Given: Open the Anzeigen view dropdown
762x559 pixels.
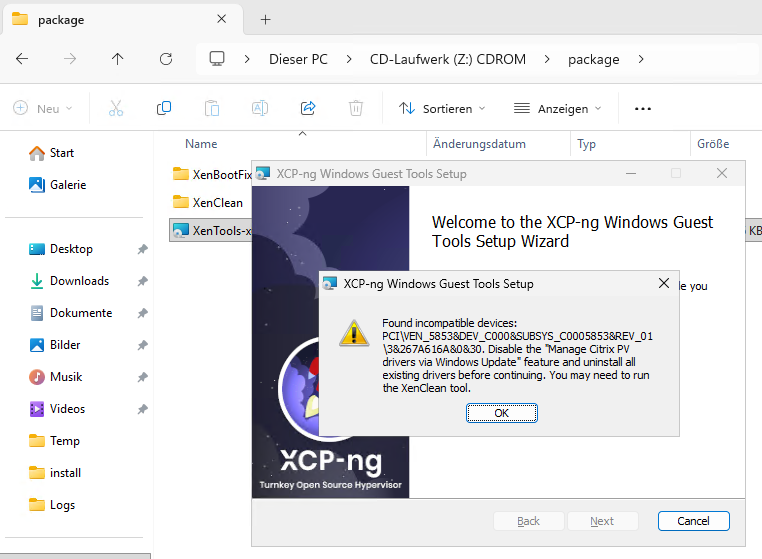Looking at the screenshot, I should tap(557, 108).
